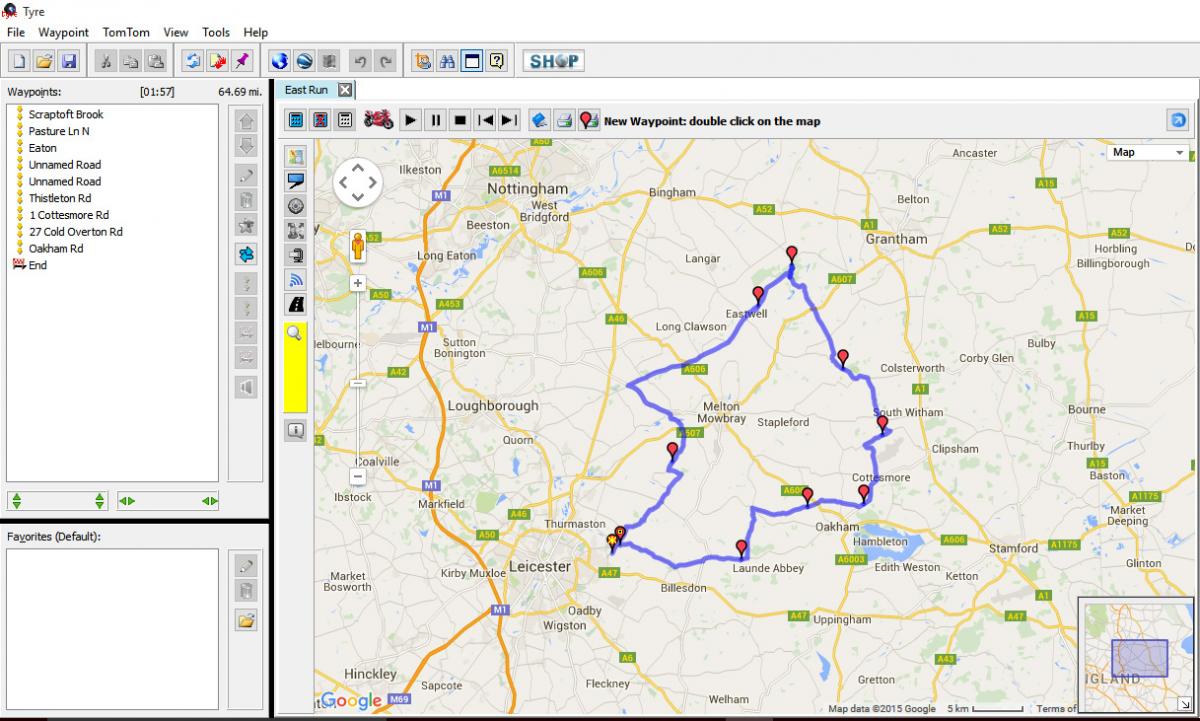Click the red waypoint marker toolbar icon
This screenshot has height=721, width=1200.
(589, 120)
